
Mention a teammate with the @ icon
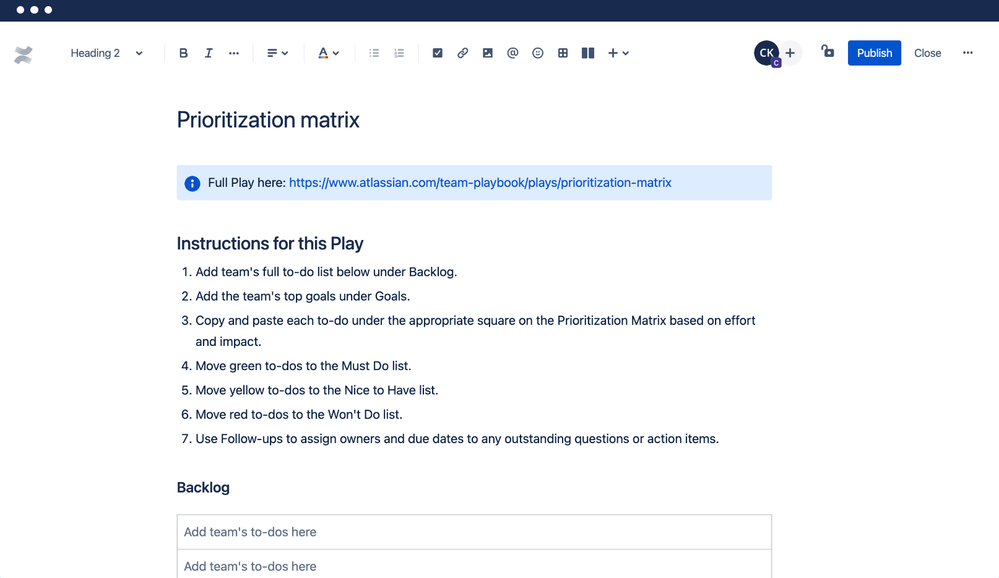pyautogui.click(x=512, y=52)
